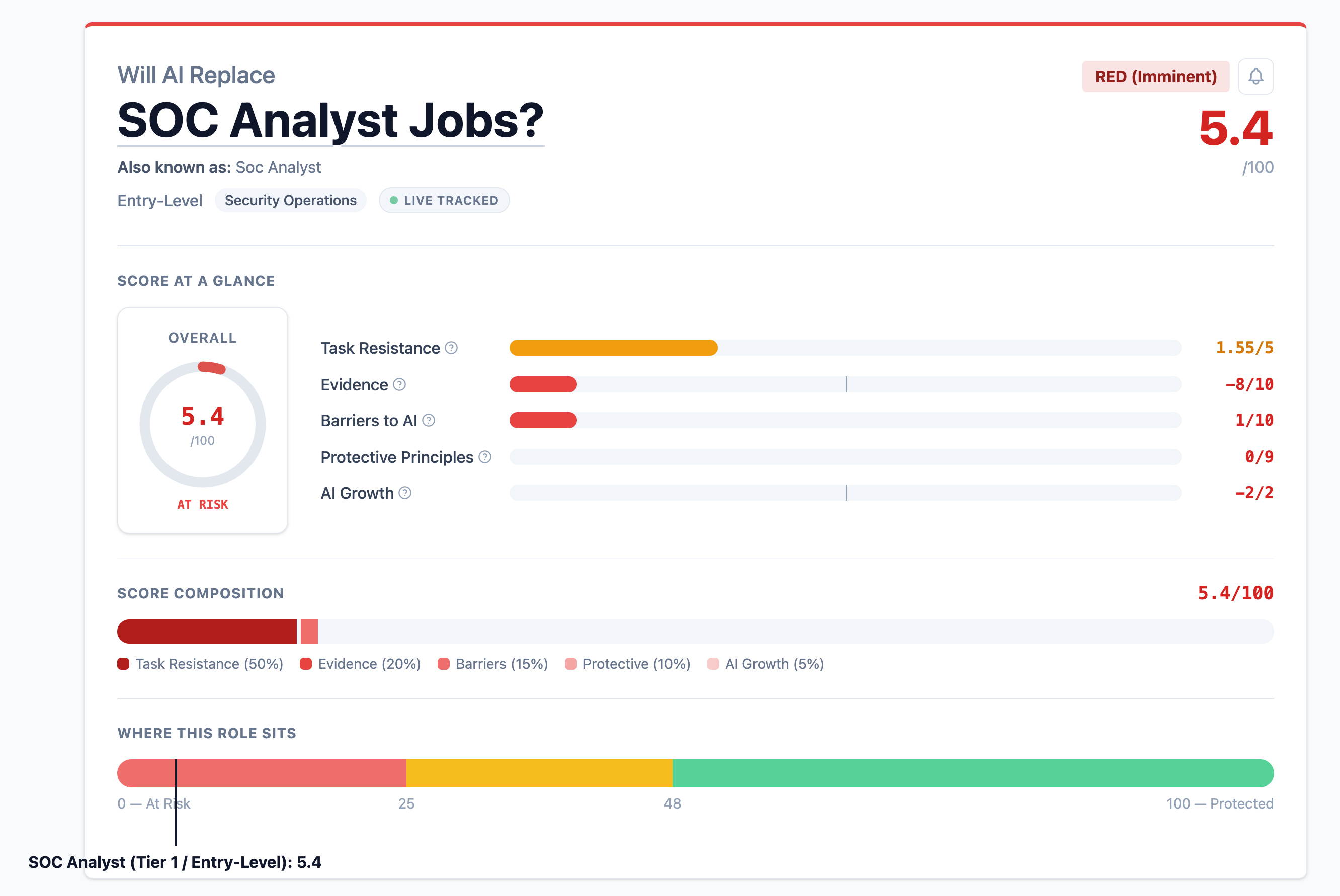The image size is (1340, 896).
Task: Click the SCORE COMPOSITION heading
Action: click(x=201, y=593)
